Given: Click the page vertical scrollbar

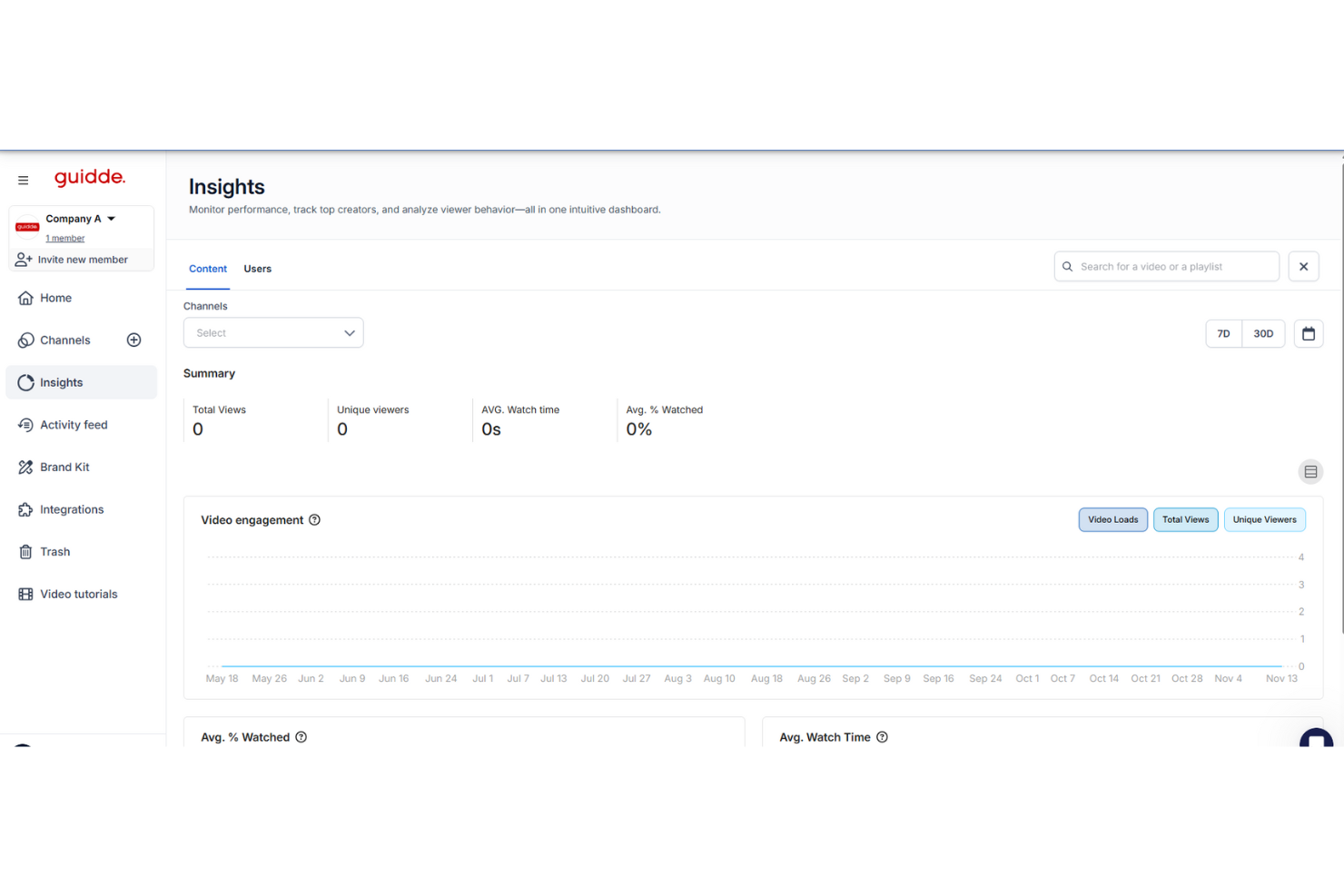Looking at the screenshot, I should (x=1341, y=399).
